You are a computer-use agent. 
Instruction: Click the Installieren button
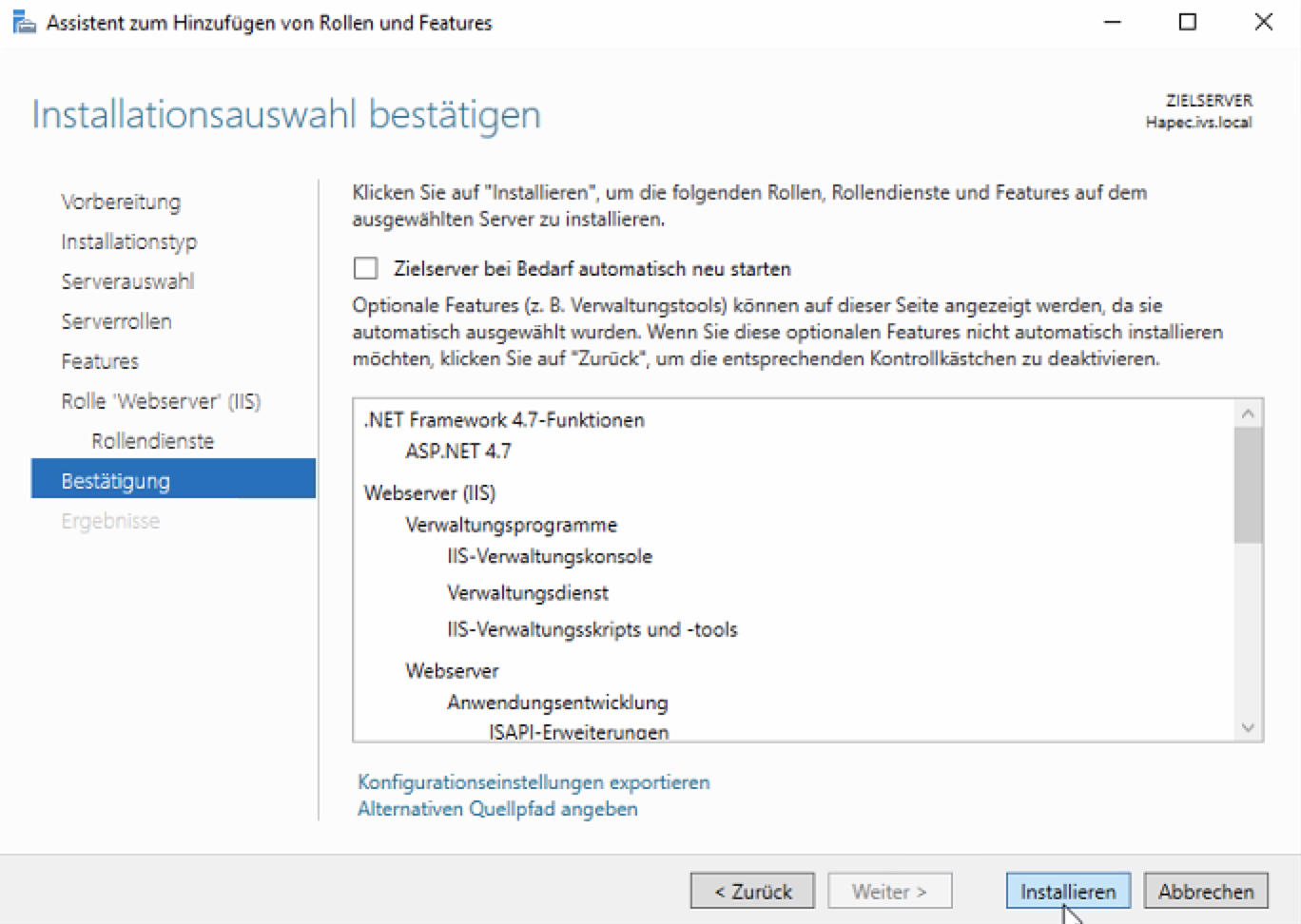tap(1067, 891)
